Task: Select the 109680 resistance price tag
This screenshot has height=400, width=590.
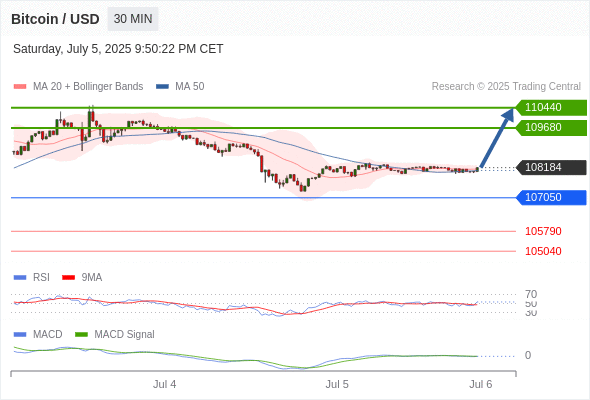Action: [551, 128]
